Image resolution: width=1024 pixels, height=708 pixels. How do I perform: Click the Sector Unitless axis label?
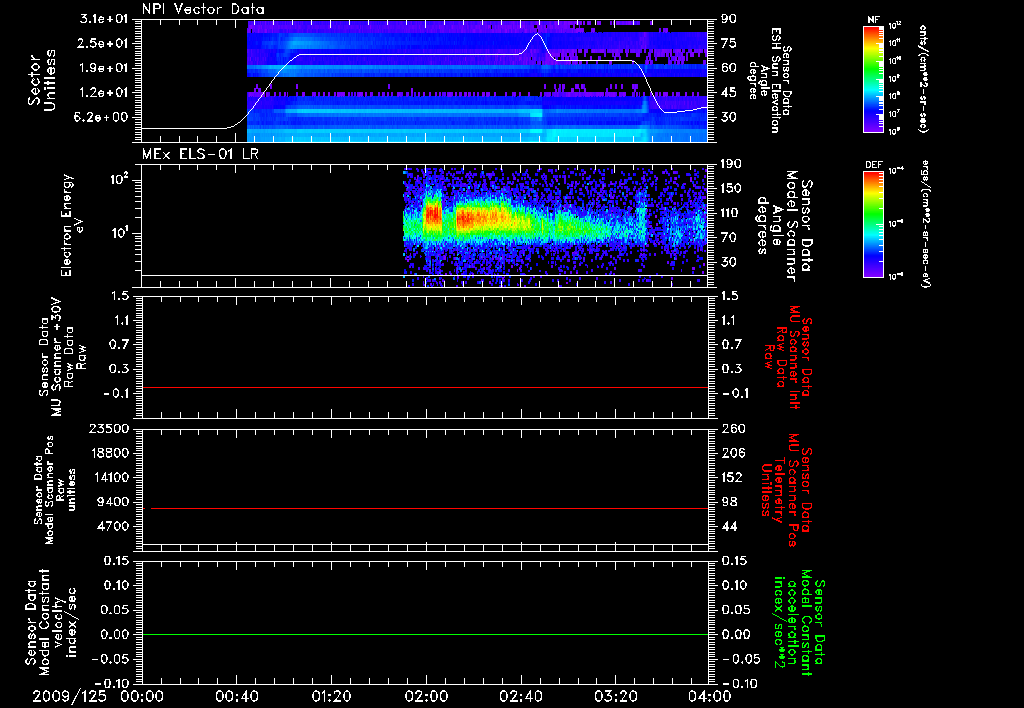click(42, 81)
